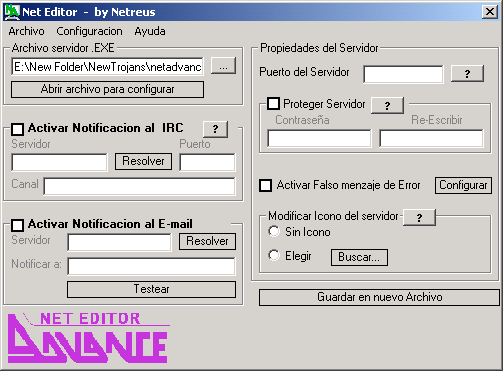Click the Net Editor title bar icon
Viewport: 503px width, 371px height.
pyautogui.click(x=12, y=12)
